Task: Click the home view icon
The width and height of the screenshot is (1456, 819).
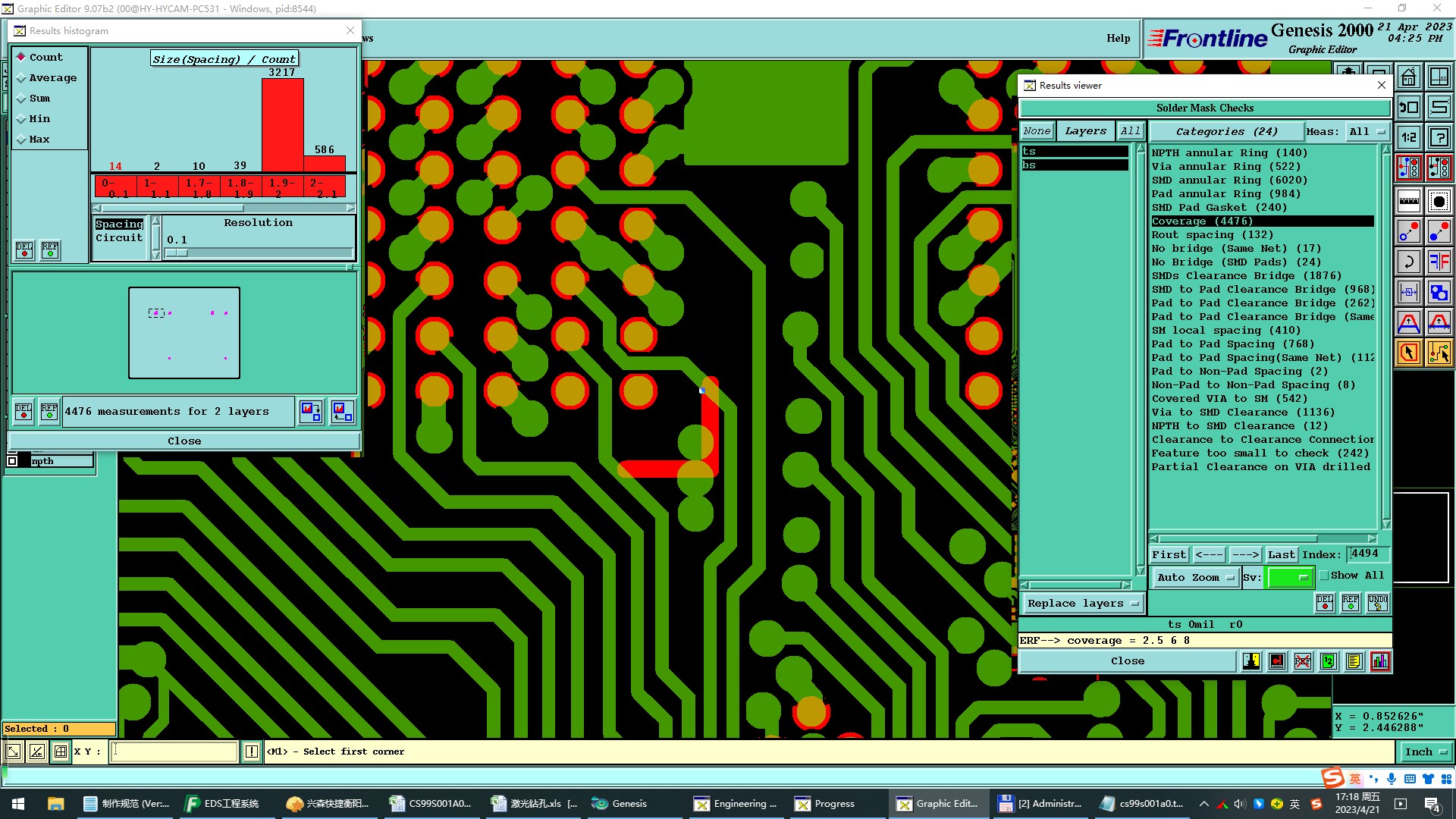Action: [1408, 77]
